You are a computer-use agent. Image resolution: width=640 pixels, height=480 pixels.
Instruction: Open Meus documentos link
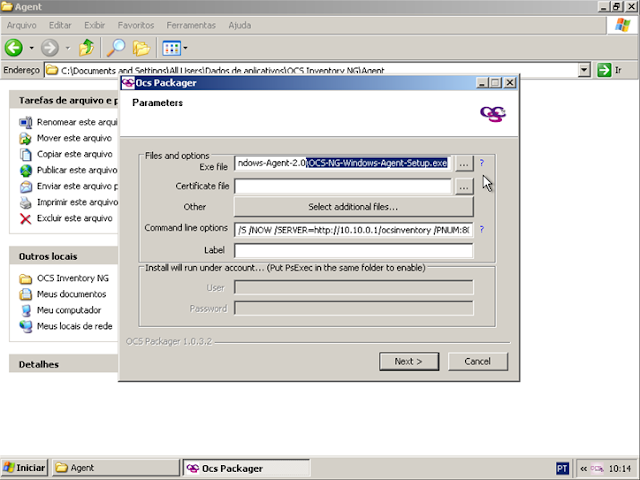[62, 294]
